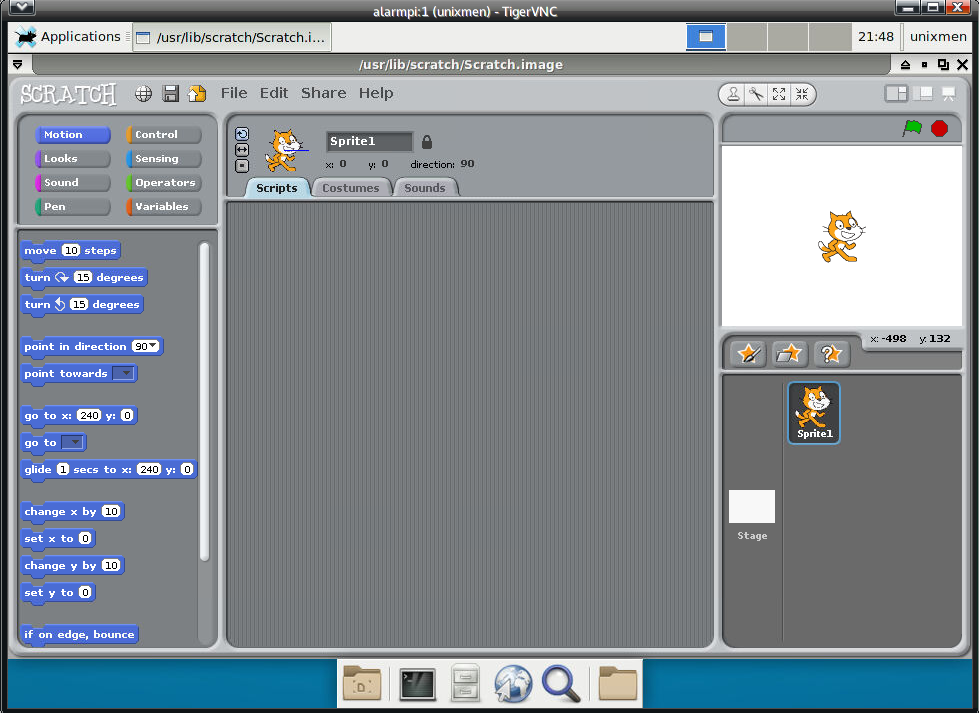Screen dimensions: 979x713
Task: Select the Sprite1 thumbnail in sprite list
Action: 814,413
